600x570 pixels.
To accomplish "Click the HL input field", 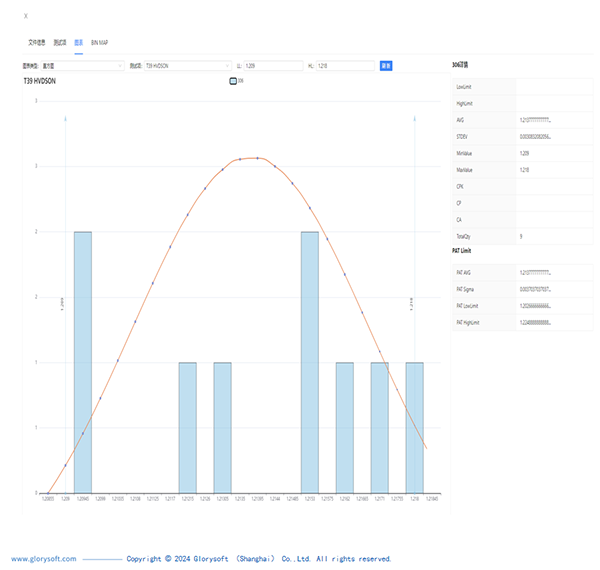I will (345, 66).
